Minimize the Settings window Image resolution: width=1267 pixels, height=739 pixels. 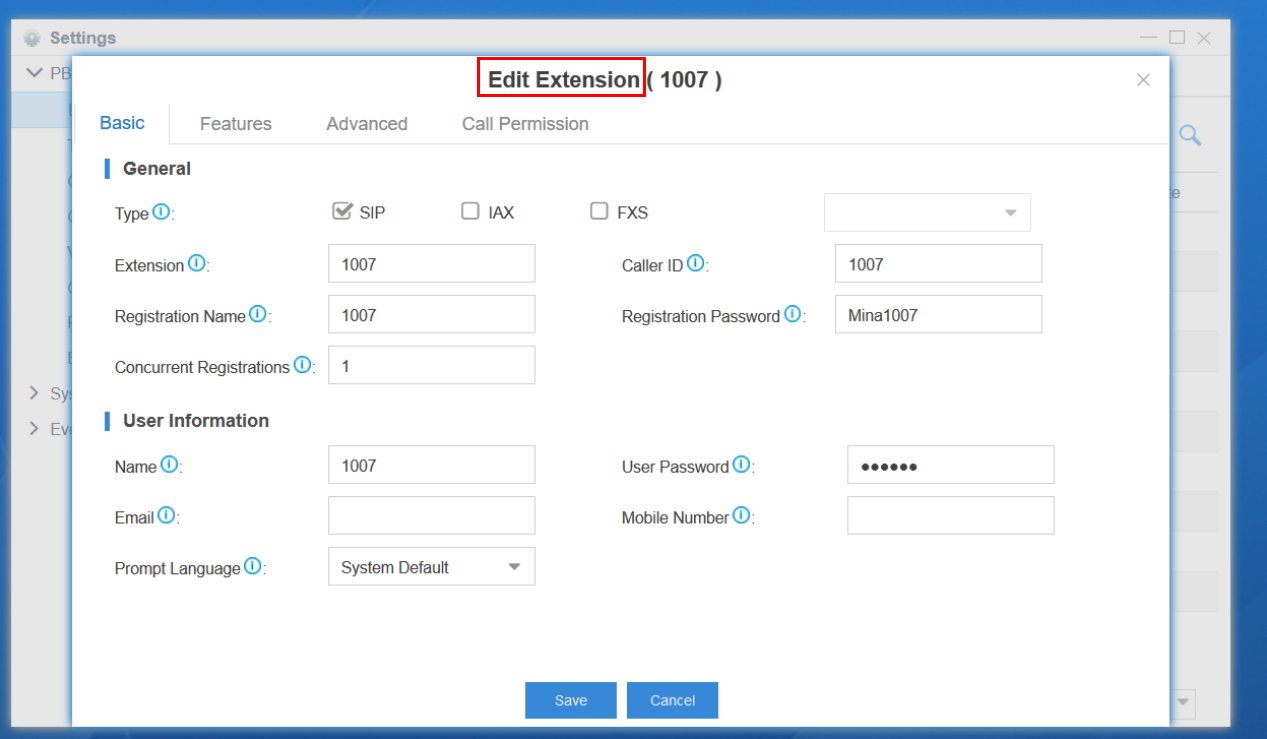click(1150, 38)
